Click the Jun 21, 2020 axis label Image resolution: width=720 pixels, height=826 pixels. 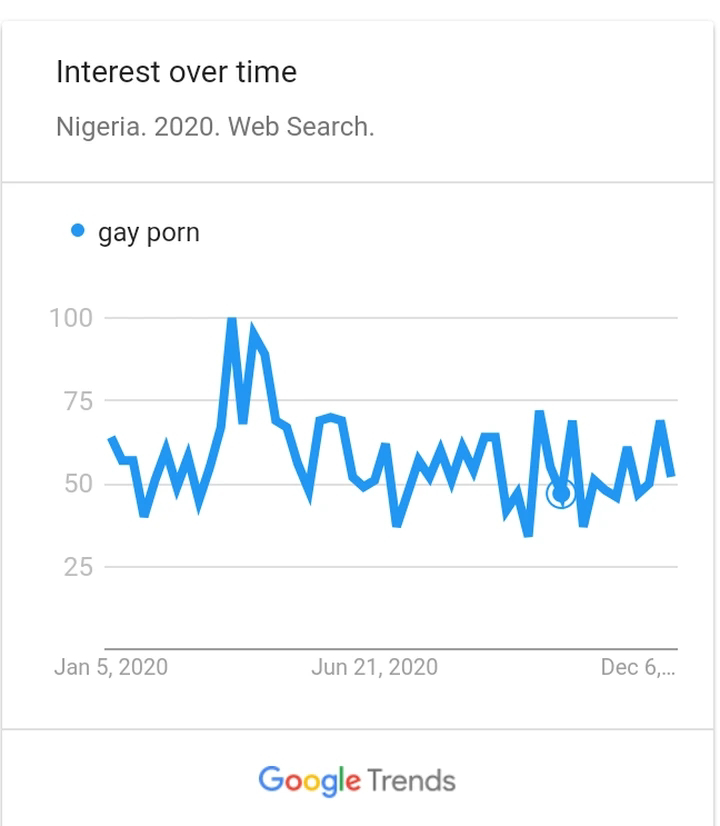click(x=374, y=667)
